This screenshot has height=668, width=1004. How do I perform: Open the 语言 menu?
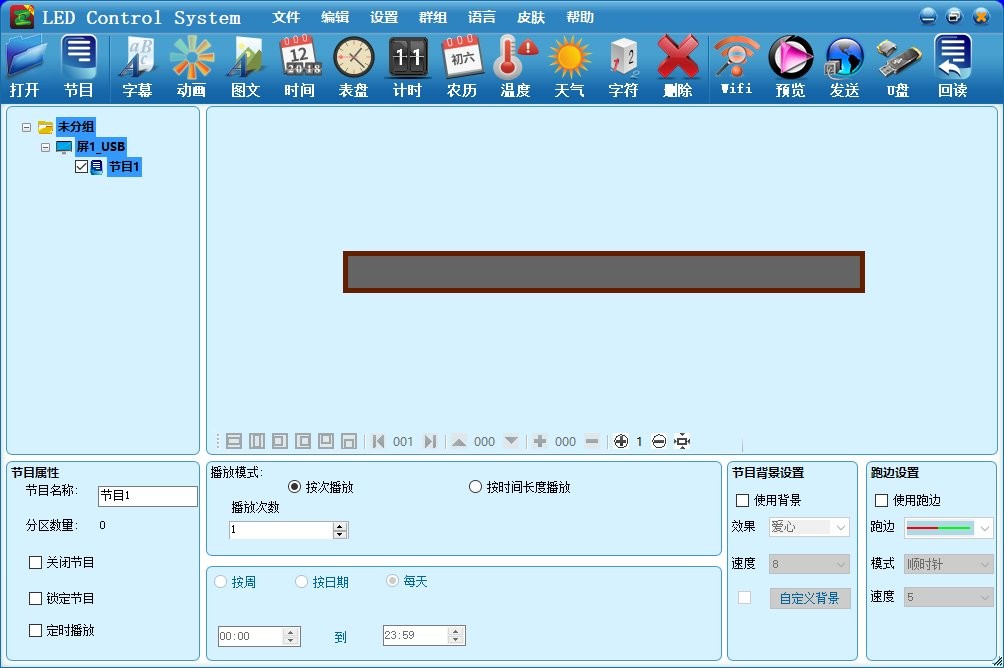tap(481, 16)
